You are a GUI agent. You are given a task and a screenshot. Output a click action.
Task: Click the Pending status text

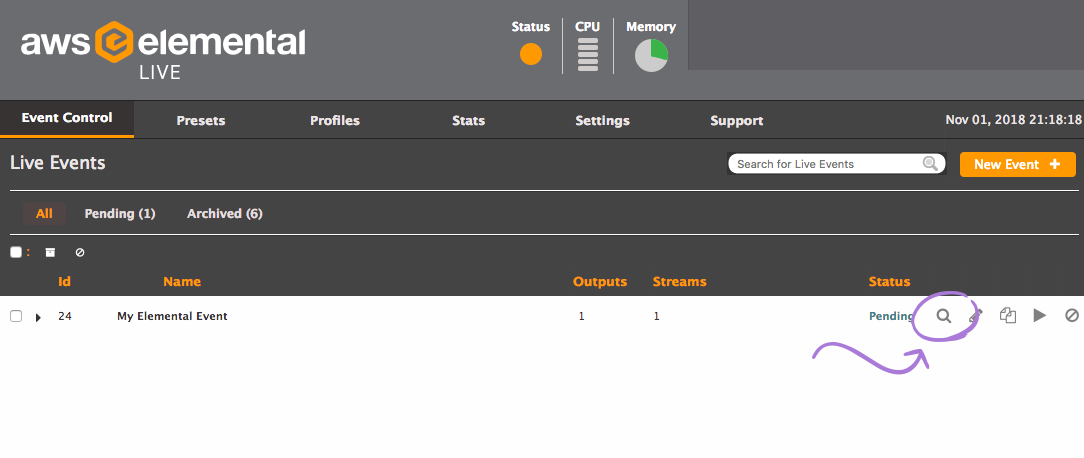pos(891,316)
